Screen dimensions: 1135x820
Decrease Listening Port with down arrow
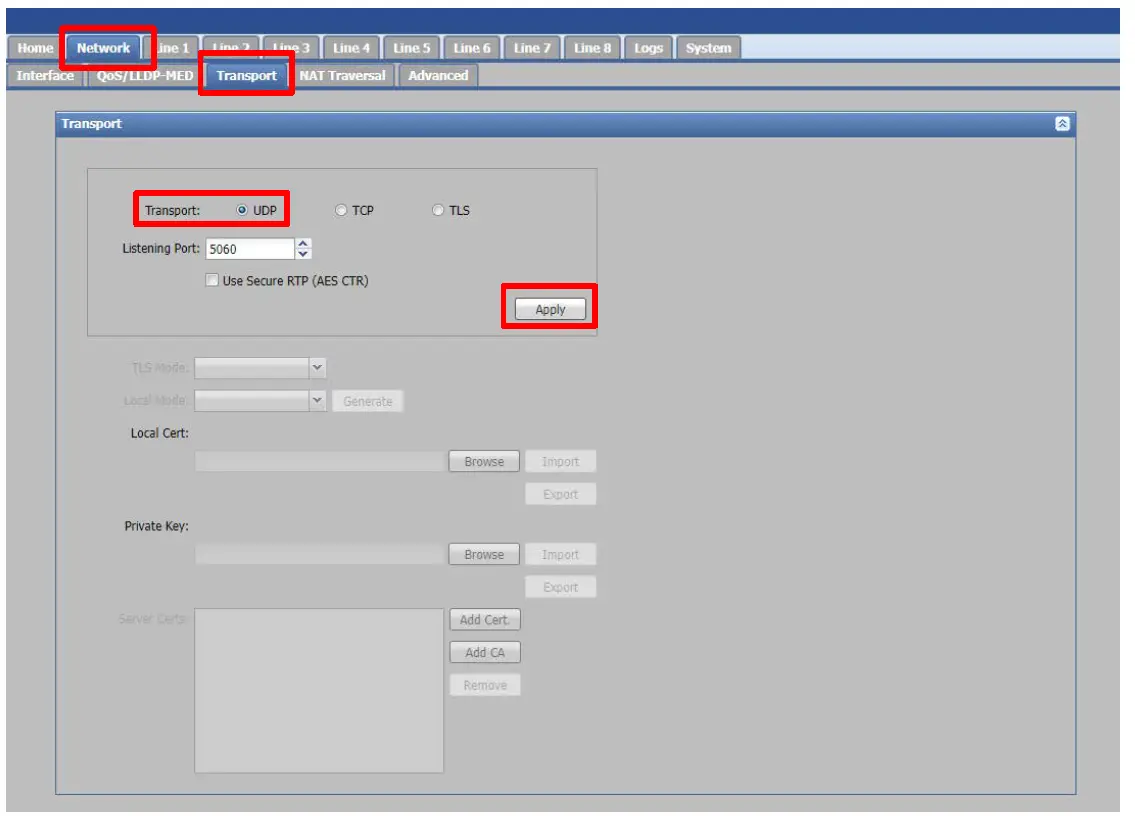pyautogui.click(x=303, y=254)
